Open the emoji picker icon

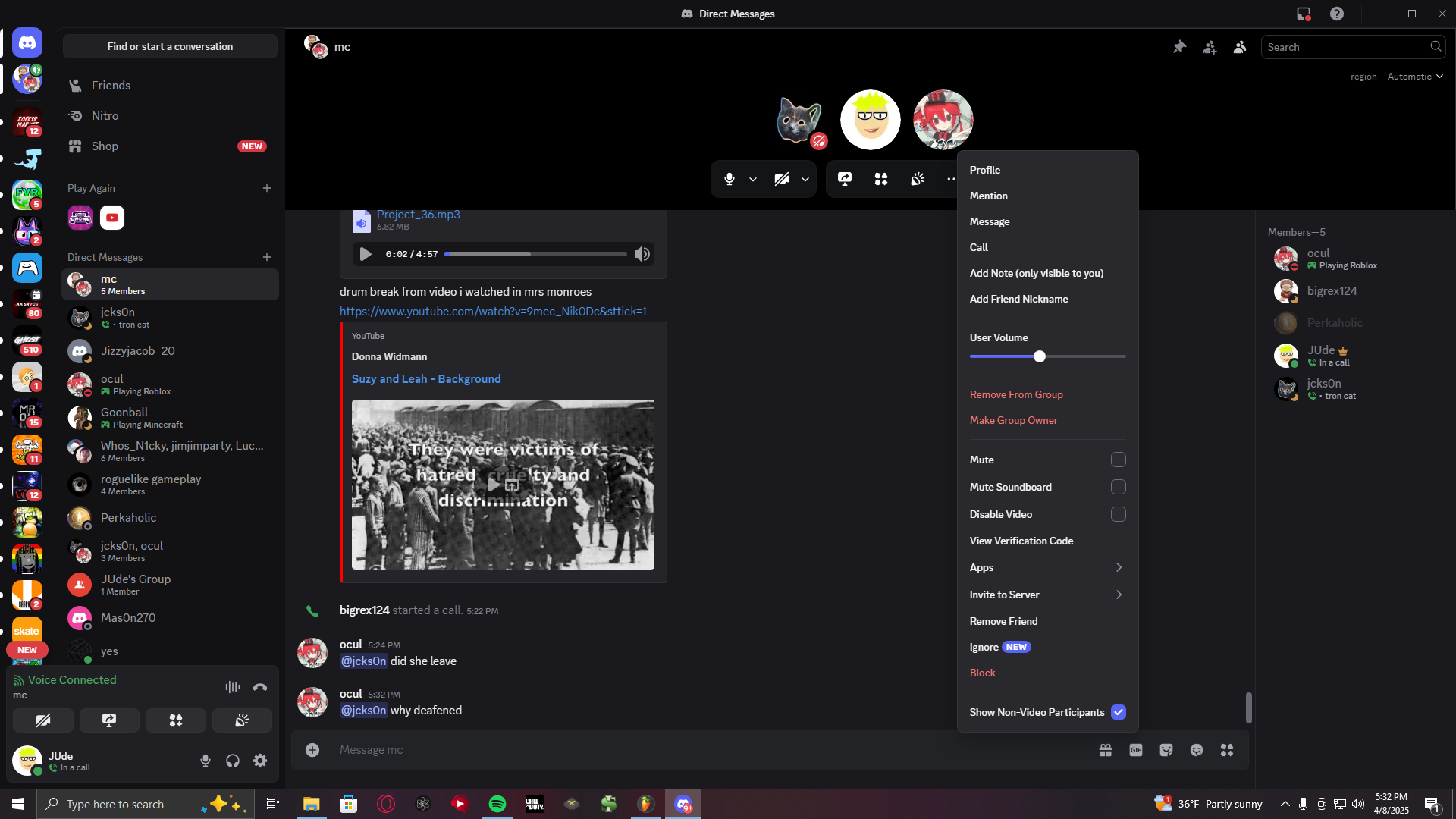[1197, 750]
